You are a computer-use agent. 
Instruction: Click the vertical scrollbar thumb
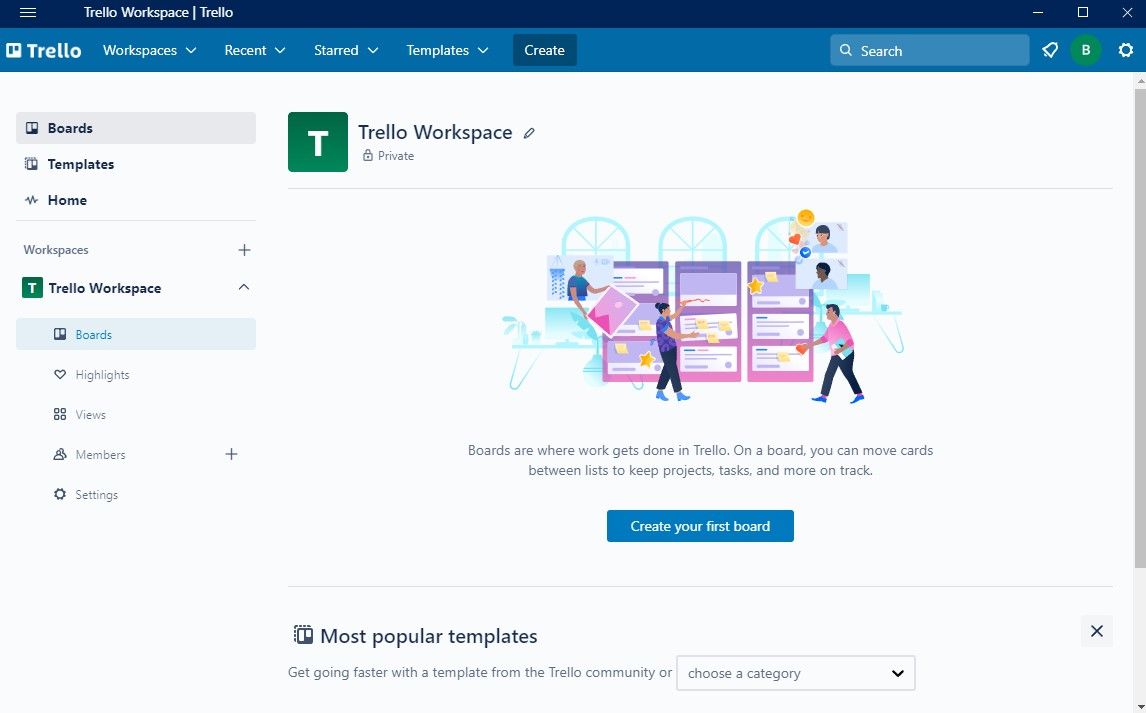pyautogui.click(x=1139, y=327)
